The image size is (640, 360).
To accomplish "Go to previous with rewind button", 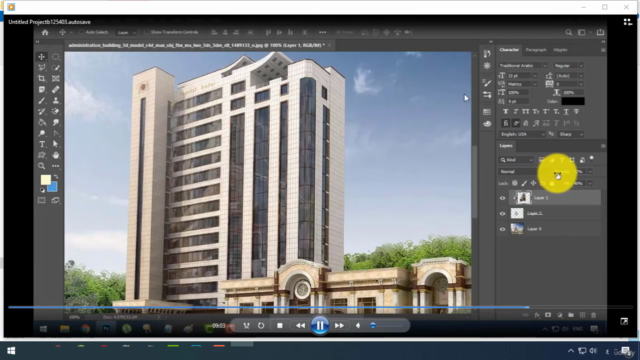I will pos(300,326).
